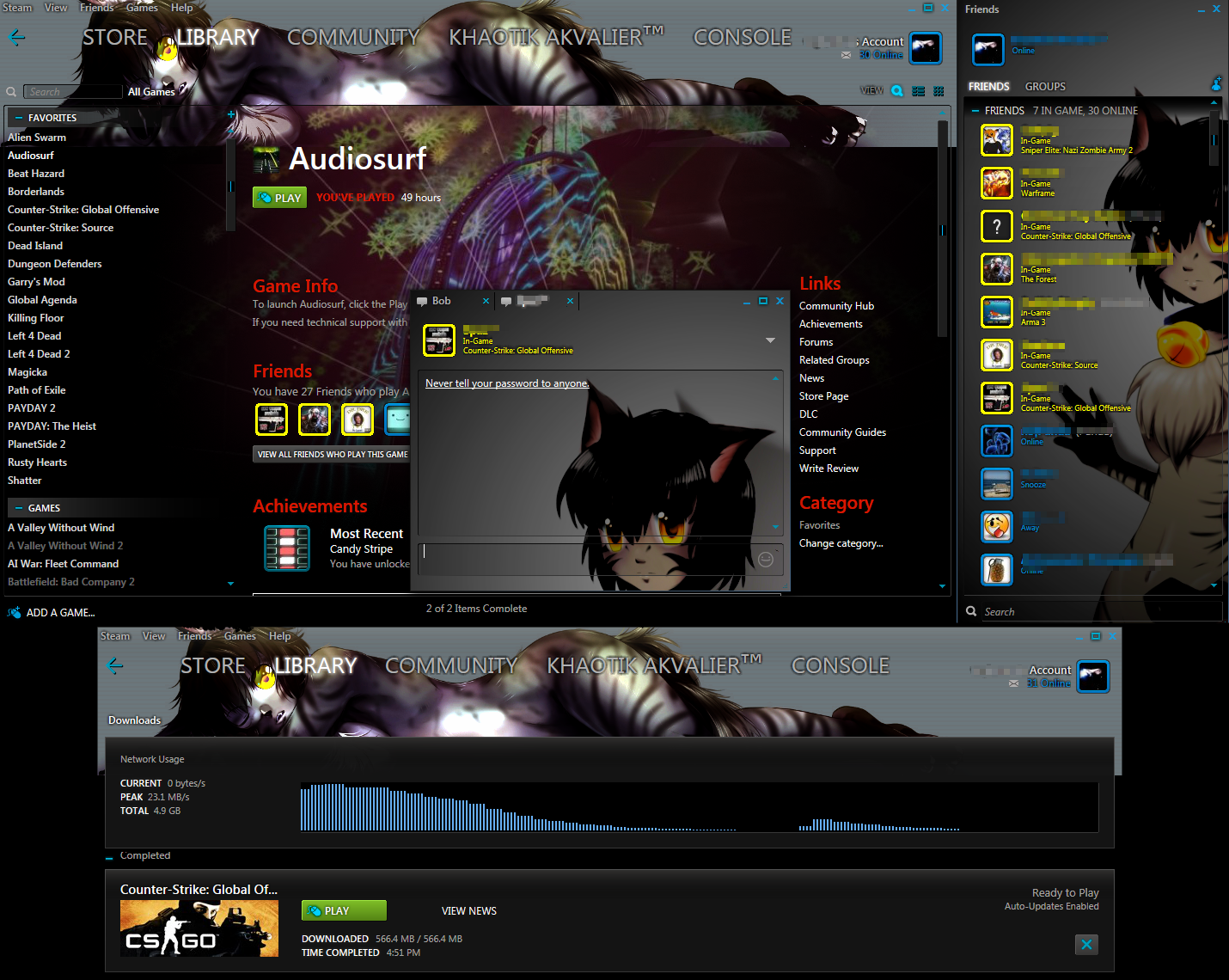The width and height of the screenshot is (1229, 980).
Task: Open COMMUNITY in the Library window
Action: click(x=353, y=37)
